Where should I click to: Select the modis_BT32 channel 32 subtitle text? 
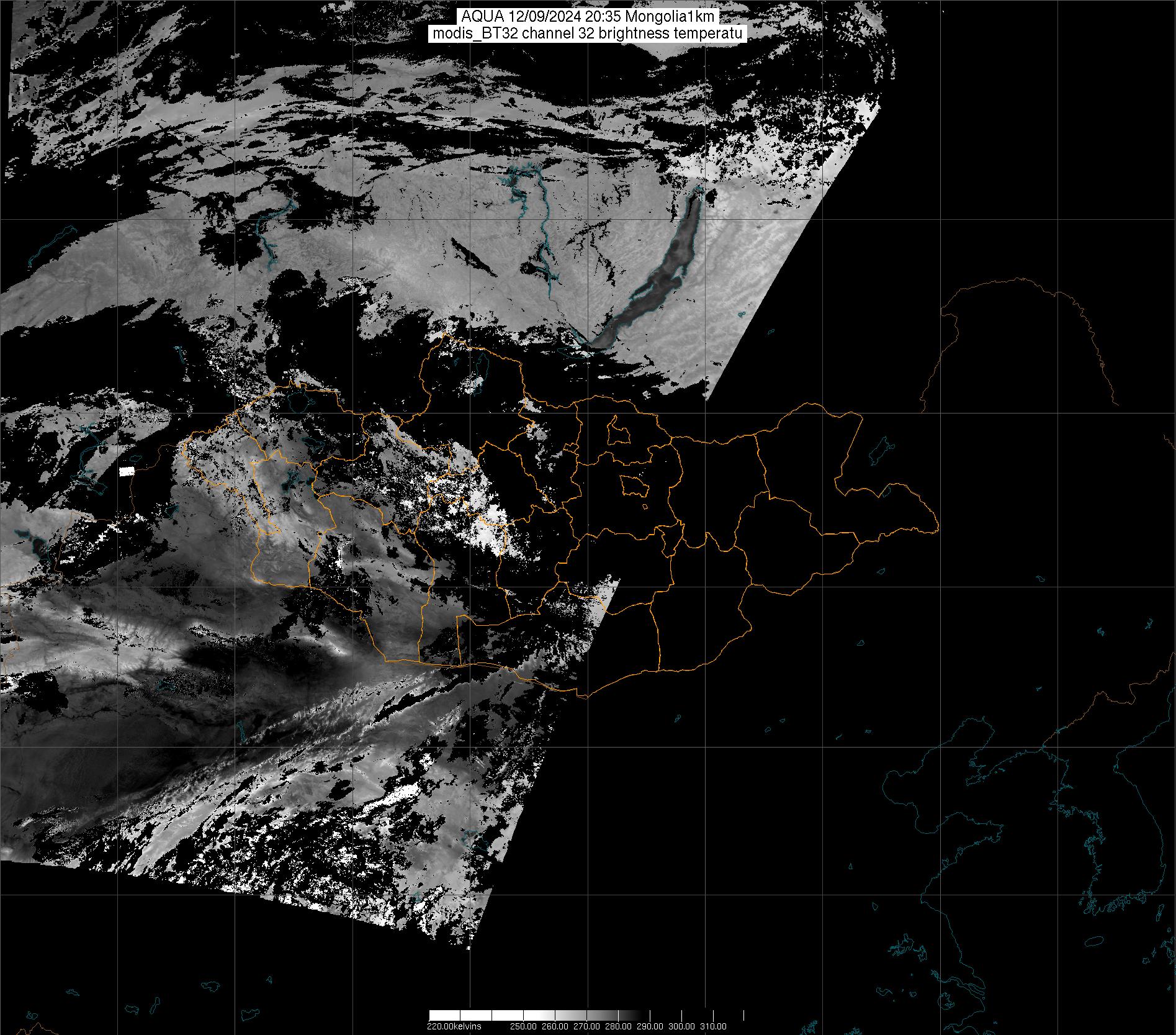(587, 34)
